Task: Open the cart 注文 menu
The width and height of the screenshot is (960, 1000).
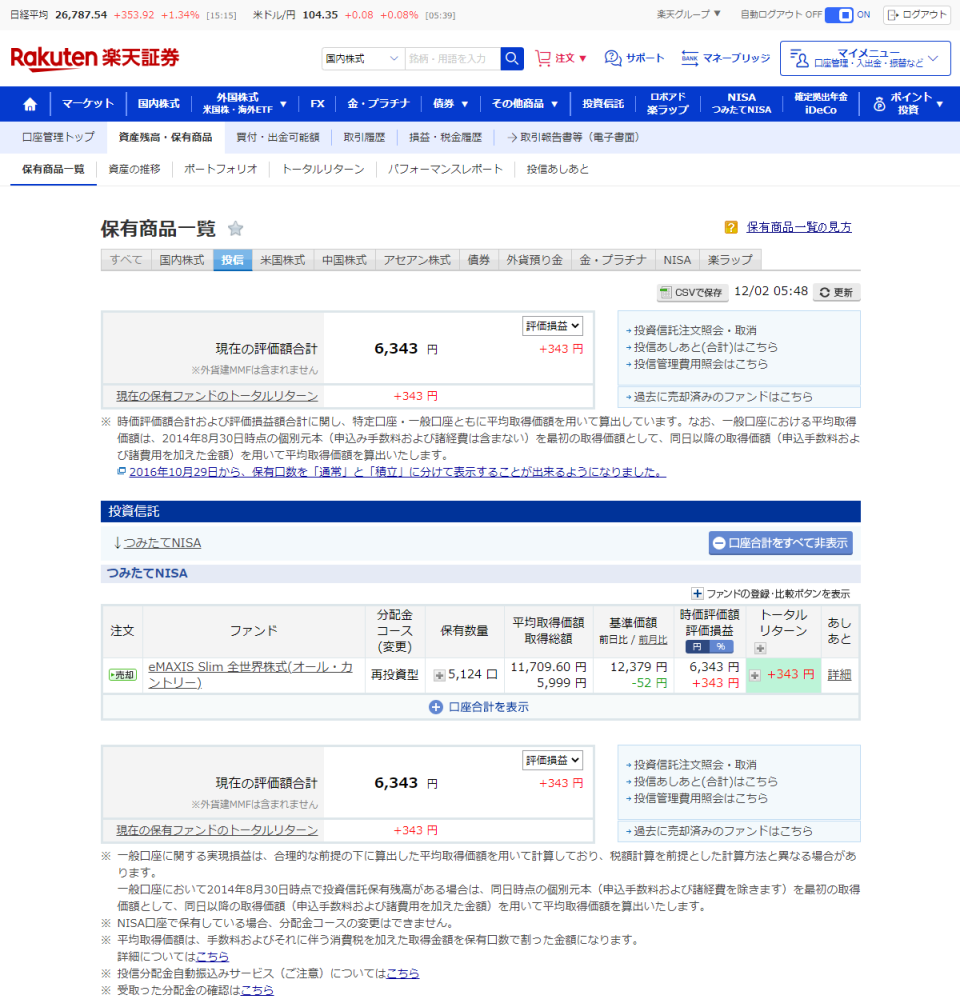Action: (x=561, y=58)
